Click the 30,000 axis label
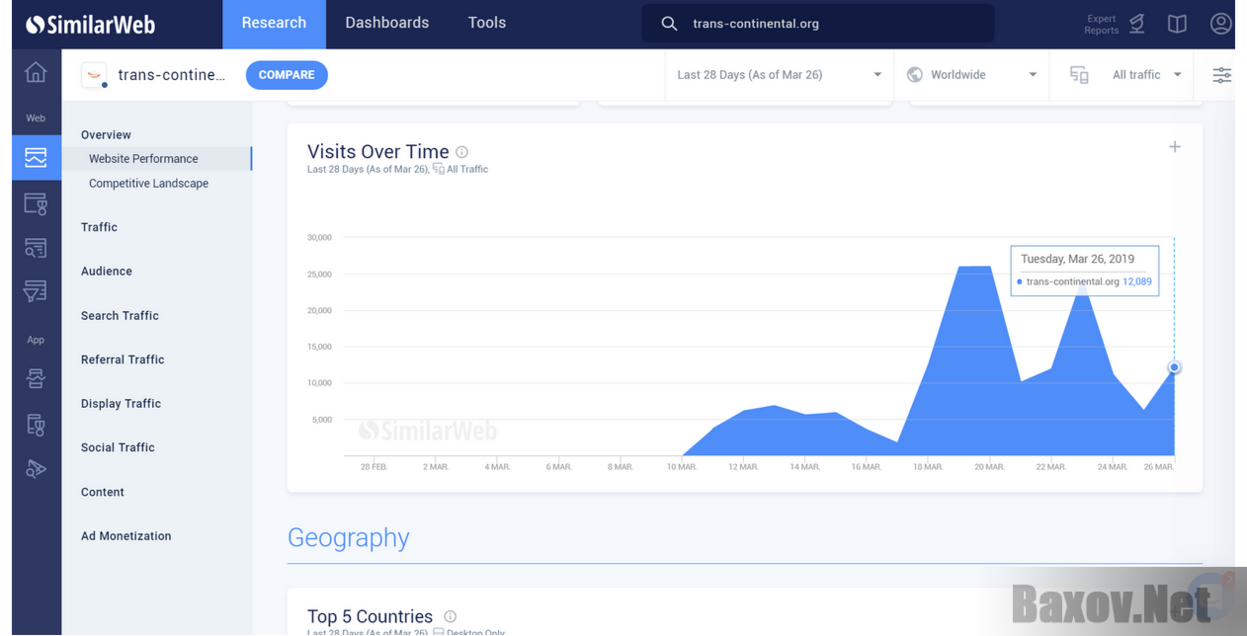The width and height of the screenshot is (1247, 636). pyautogui.click(x=319, y=238)
